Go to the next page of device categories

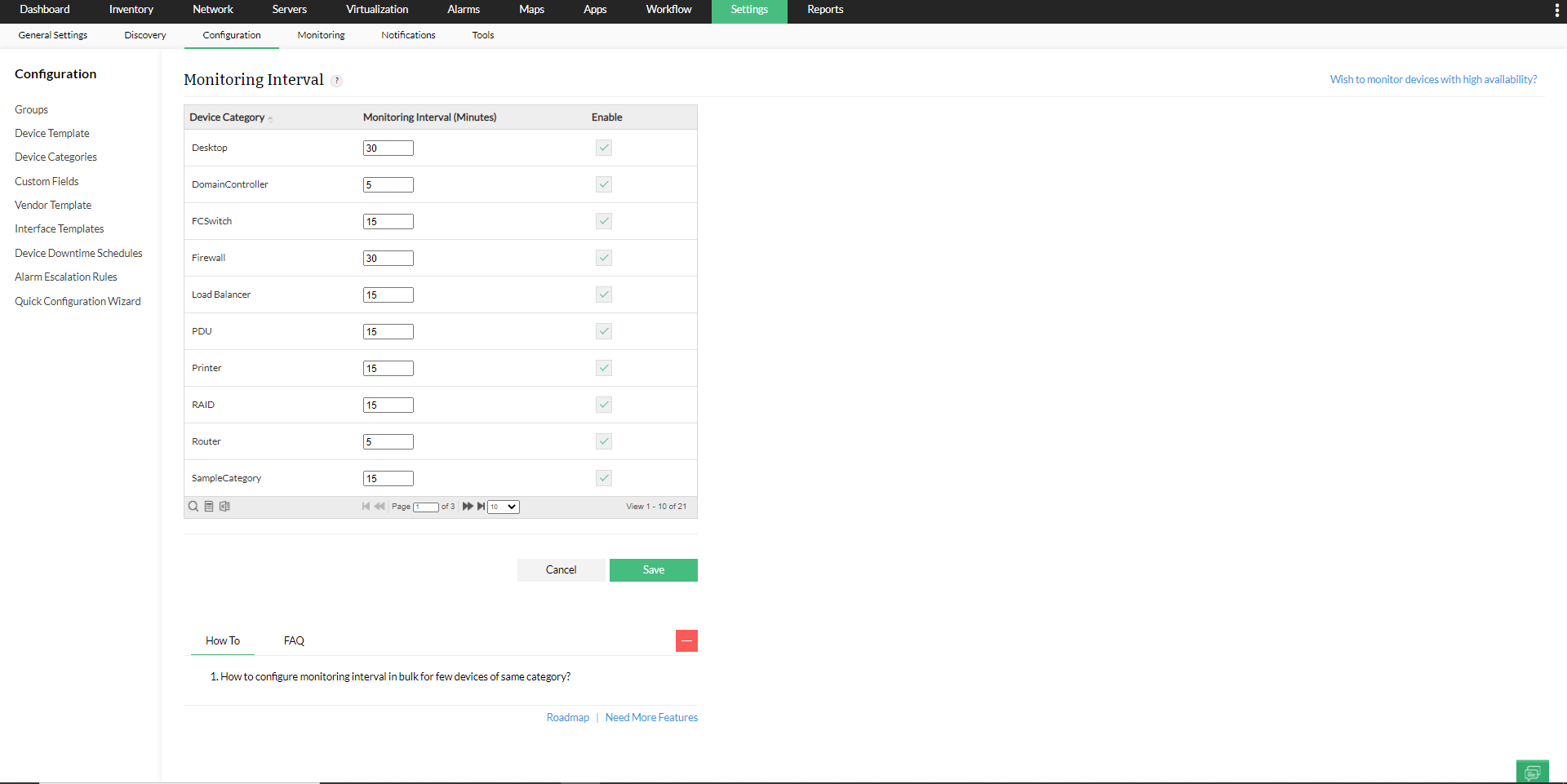pos(468,506)
